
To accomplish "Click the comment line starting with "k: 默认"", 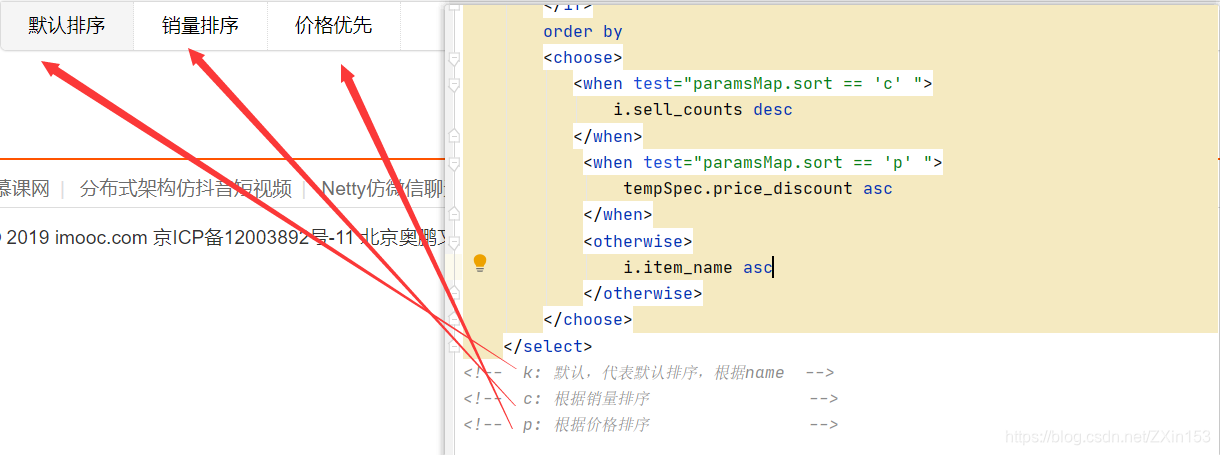I will pyautogui.click(x=650, y=373).
